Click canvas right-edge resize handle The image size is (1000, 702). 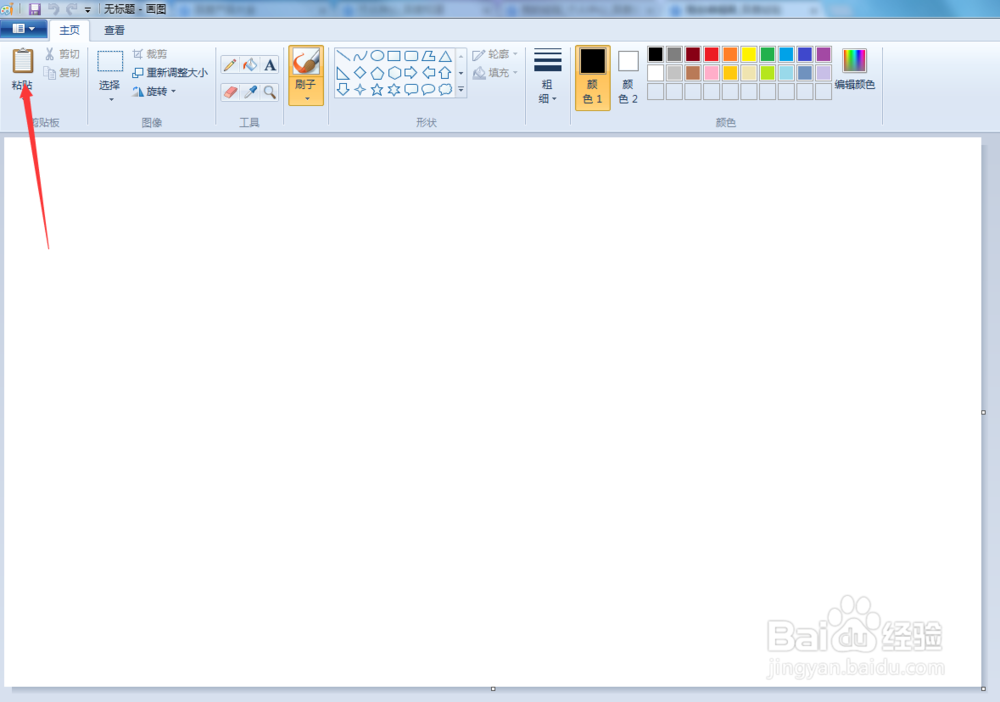(x=983, y=413)
